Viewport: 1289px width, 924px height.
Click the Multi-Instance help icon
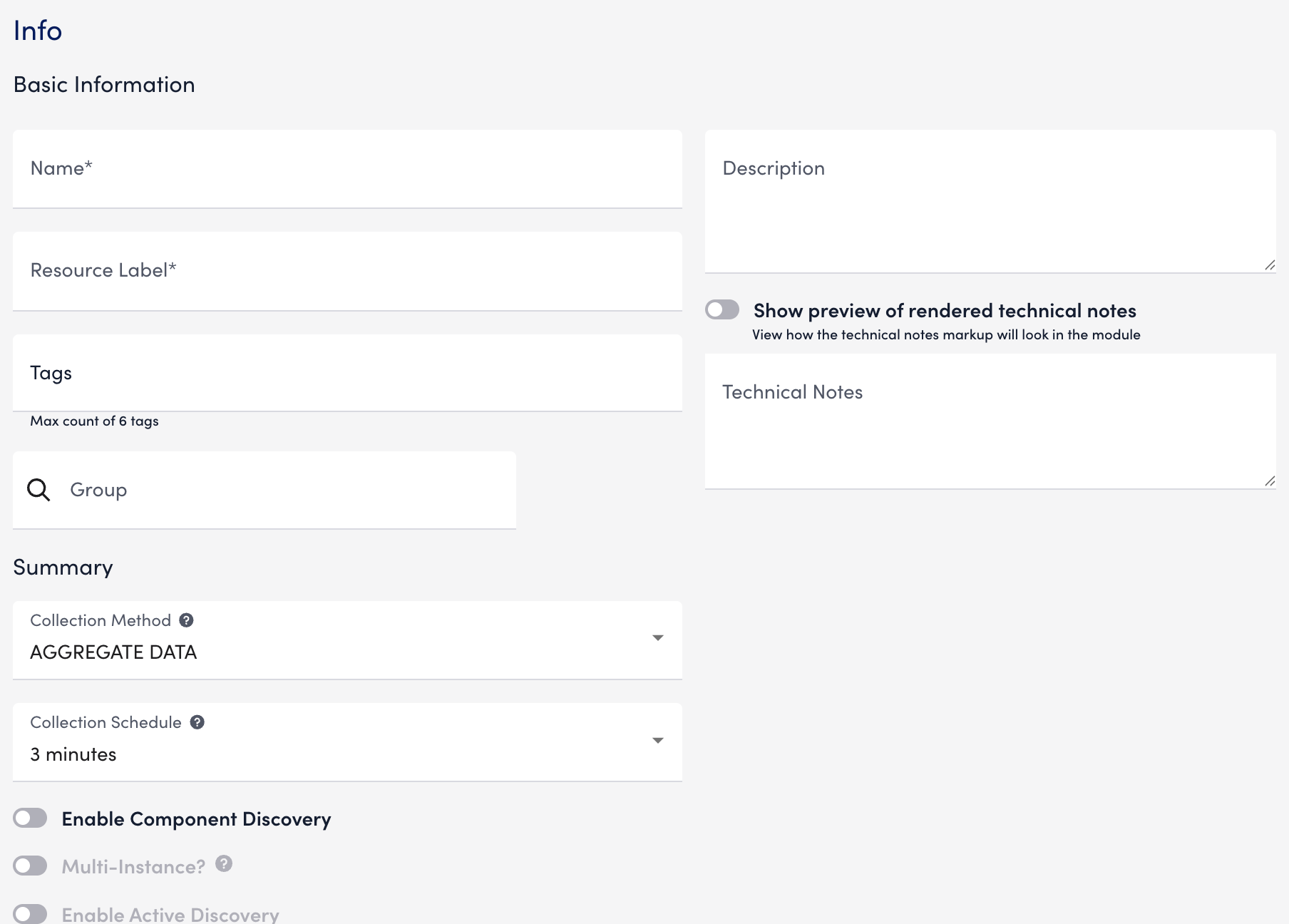point(223,864)
